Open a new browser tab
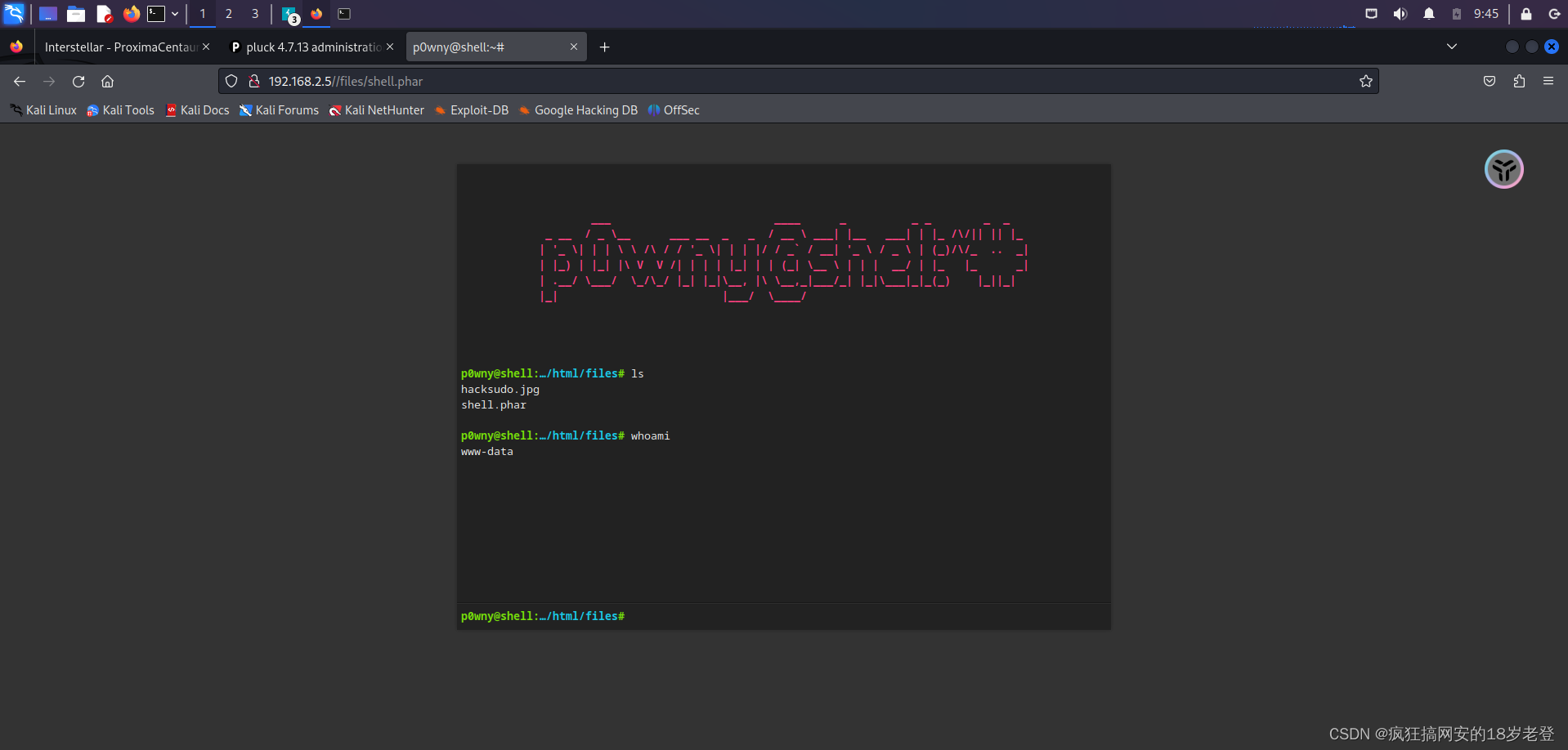The image size is (1568, 750). 605,47
